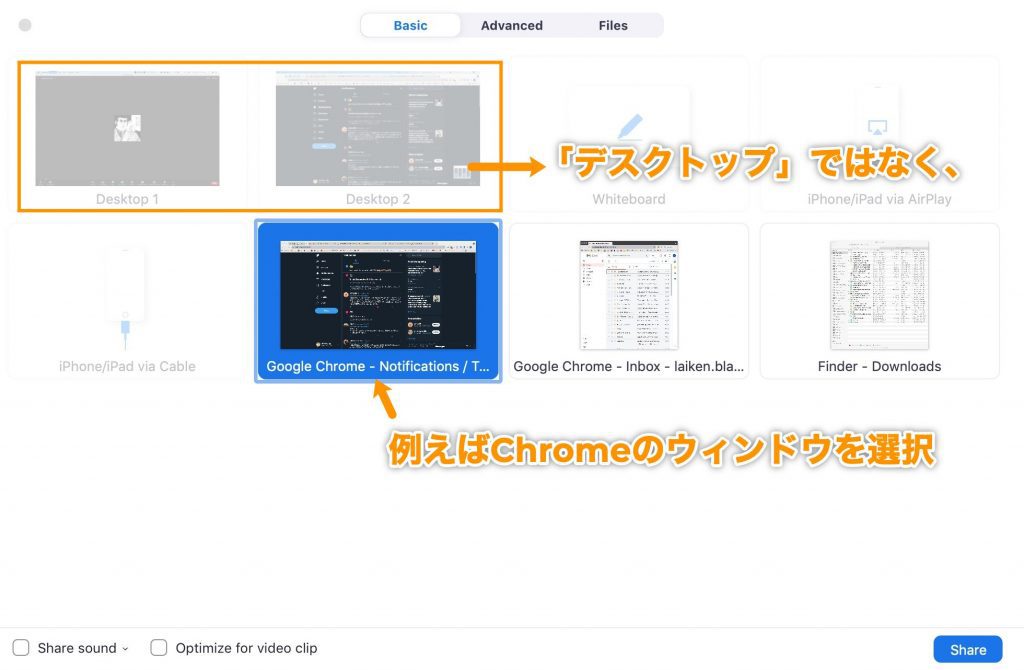Switch to the Basic tab
Viewport: 1024px width, 670px height.
pyautogui.click(x=410, y=25)
